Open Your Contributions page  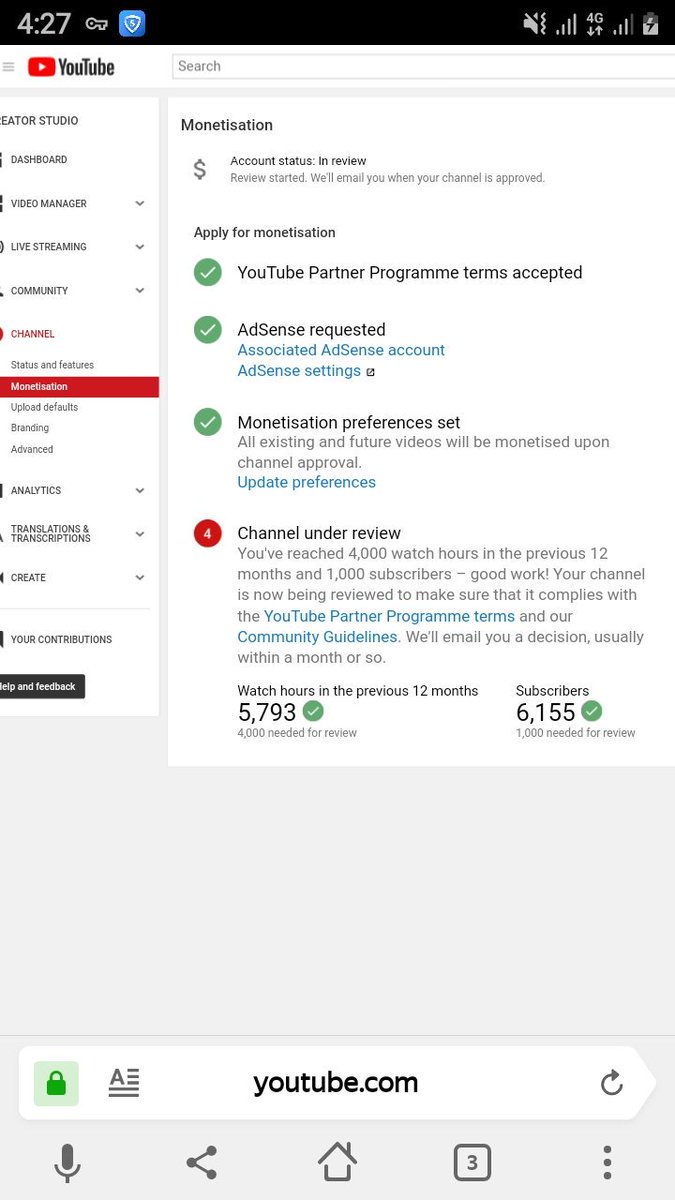coord(61,640)
